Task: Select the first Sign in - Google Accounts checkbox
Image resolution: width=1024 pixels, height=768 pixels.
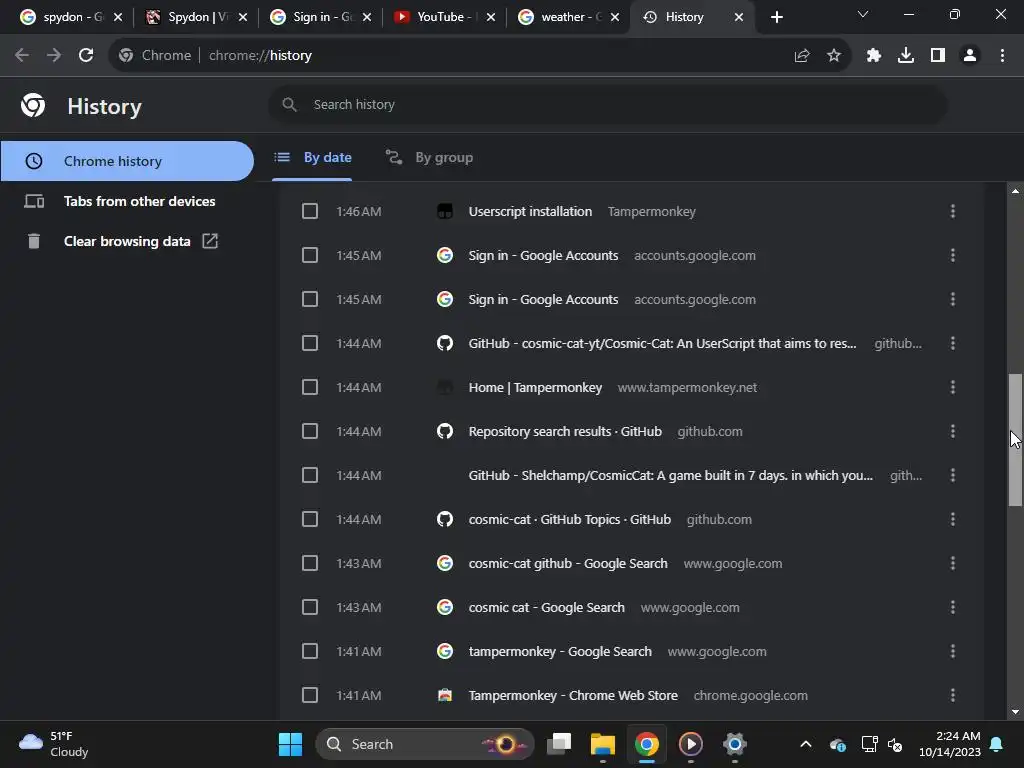Action: coord(310,255)
